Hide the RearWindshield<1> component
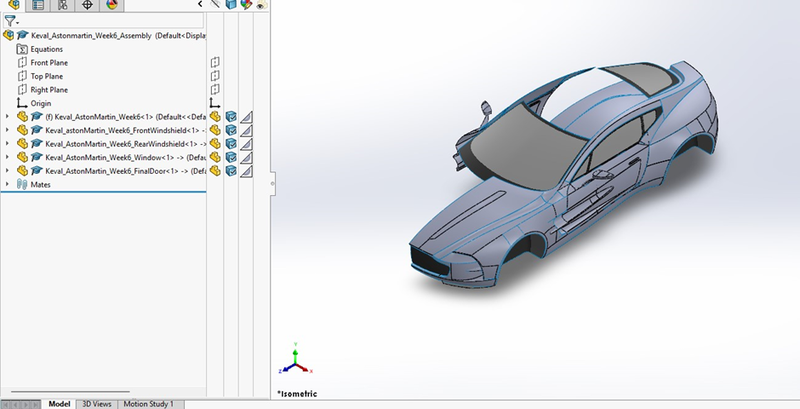This screenshot has height=409, width=800. (x=215, y=144)
